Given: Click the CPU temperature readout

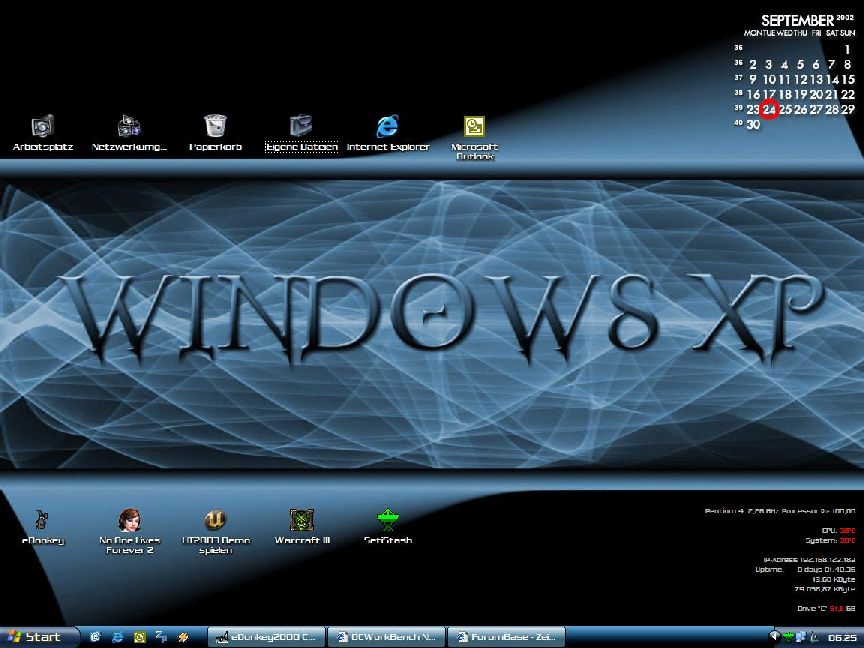Looking at the screenshot, I should pyautogui.click(x=838, y=530).
